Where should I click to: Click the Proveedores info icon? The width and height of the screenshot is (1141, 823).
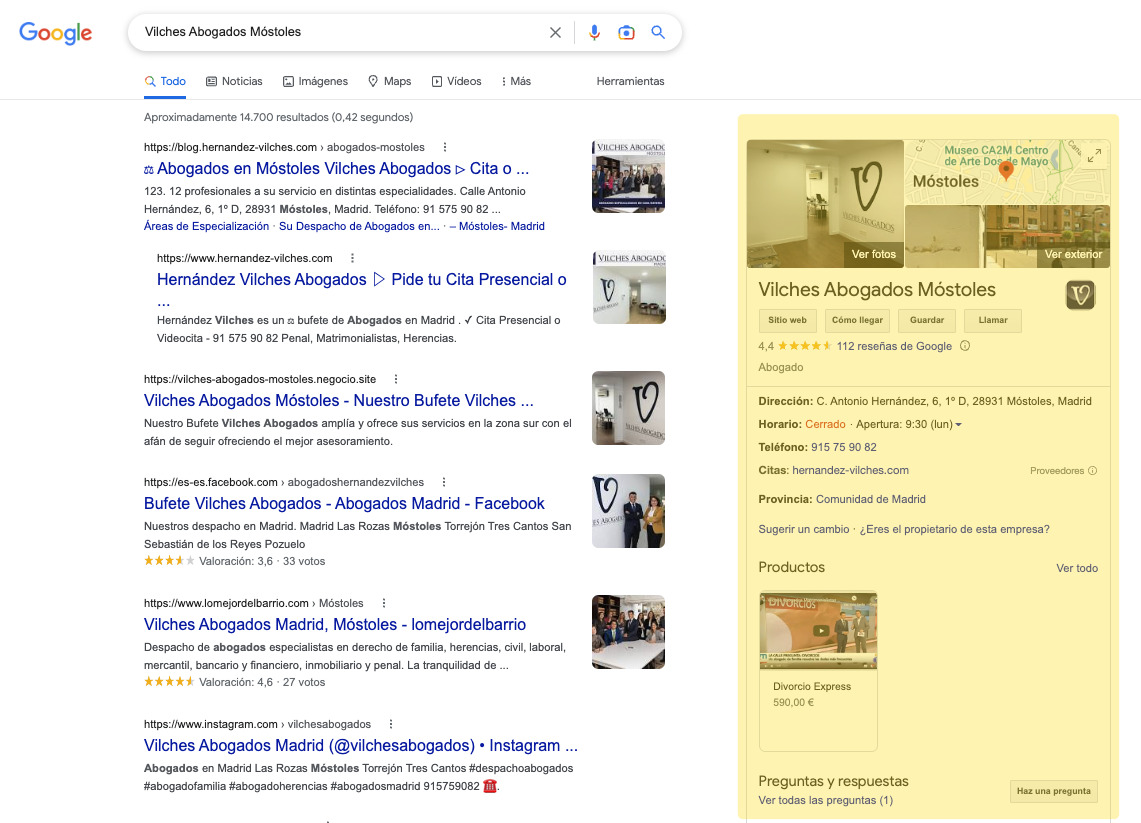tap(1092, 471)
